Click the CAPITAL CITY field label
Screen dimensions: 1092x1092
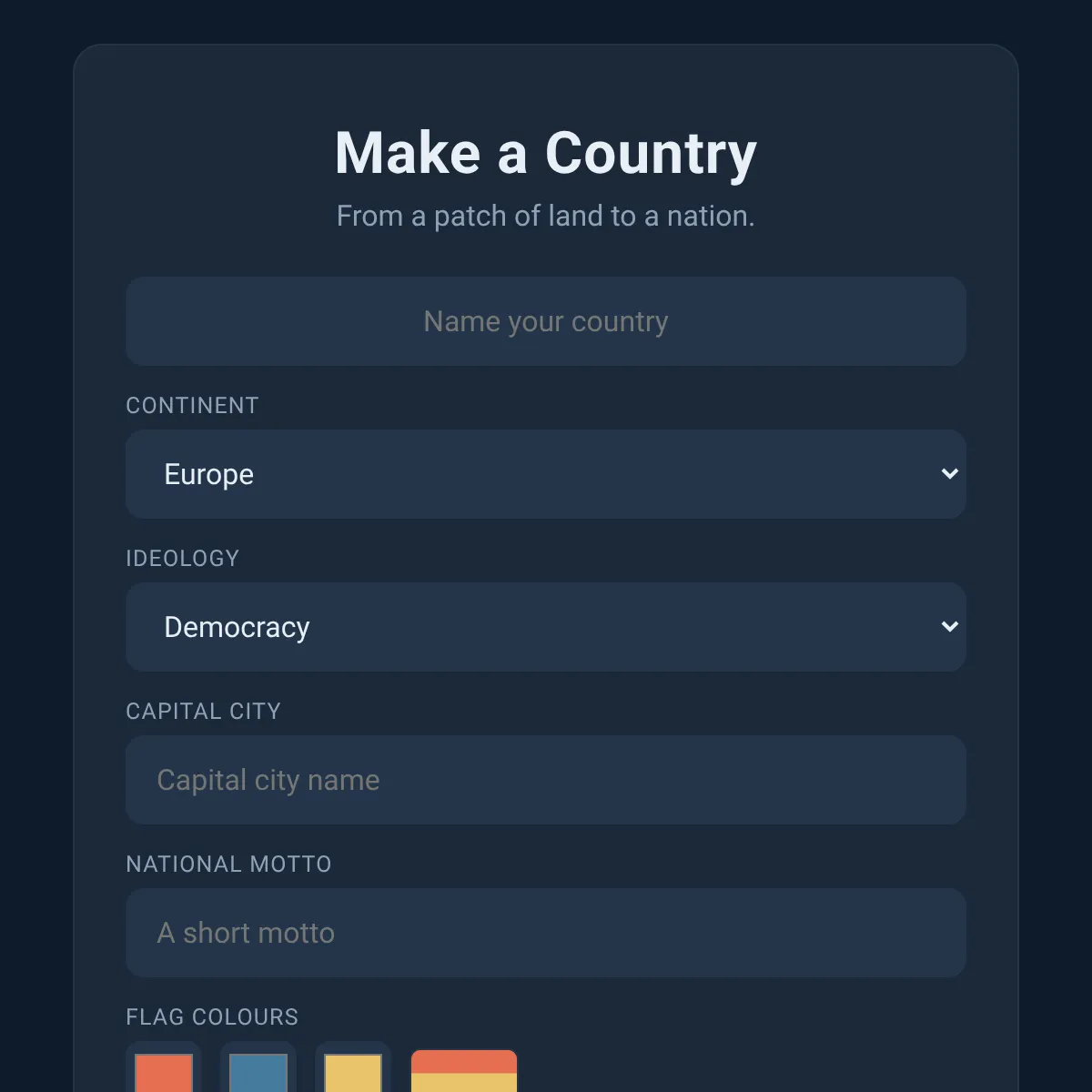(204, 712)
